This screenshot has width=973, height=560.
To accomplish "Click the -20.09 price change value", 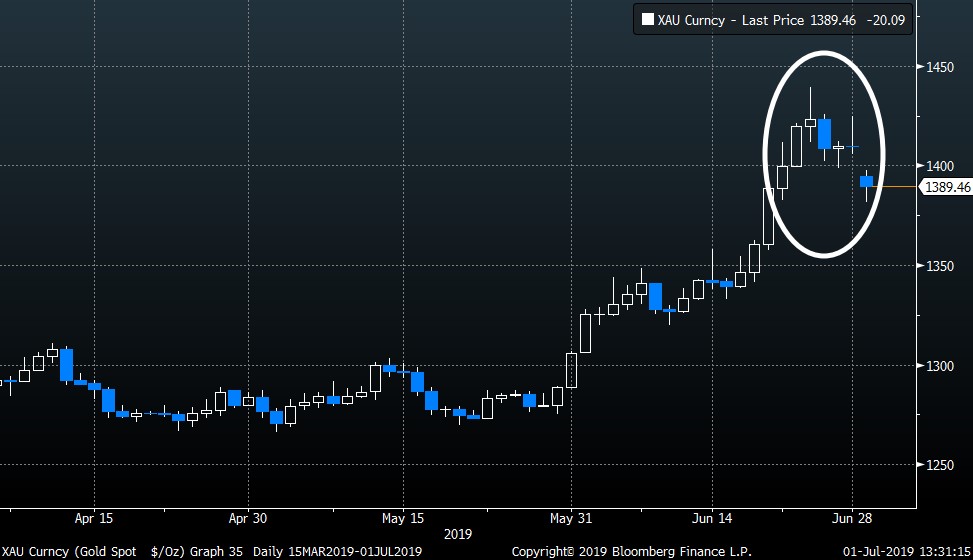I will [x=886, y=20].
